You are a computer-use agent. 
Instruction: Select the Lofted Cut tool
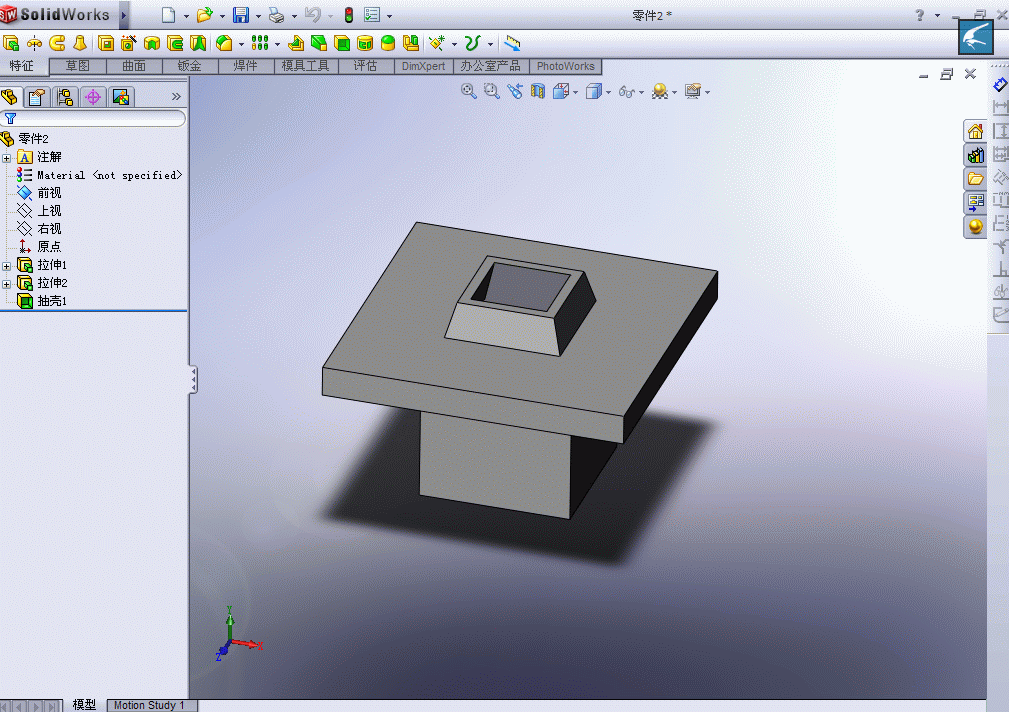pyautogui.click(x=198, y=43)
